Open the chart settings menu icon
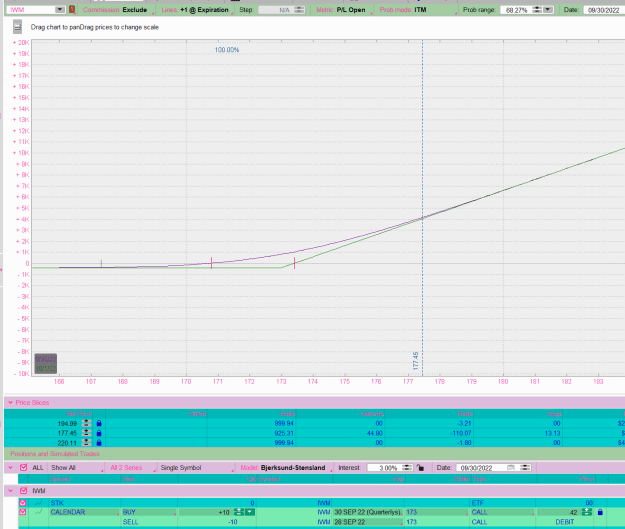This screenshot has height=529, width=625. coord(17,27)
